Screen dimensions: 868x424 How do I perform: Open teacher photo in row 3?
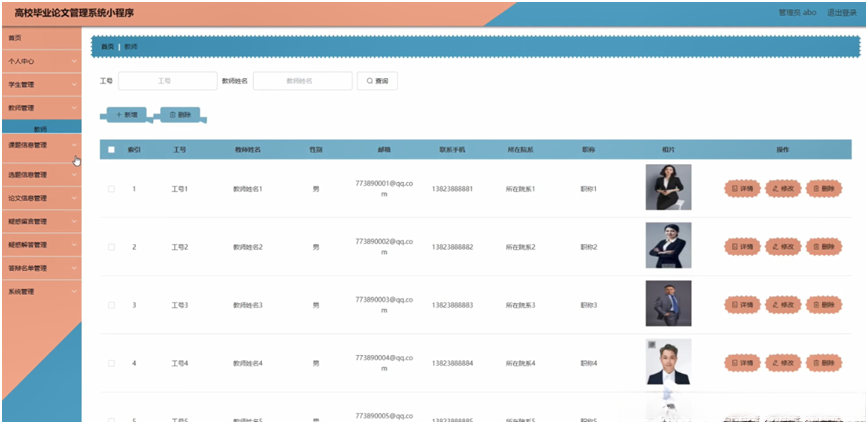(x=668, y=303)
